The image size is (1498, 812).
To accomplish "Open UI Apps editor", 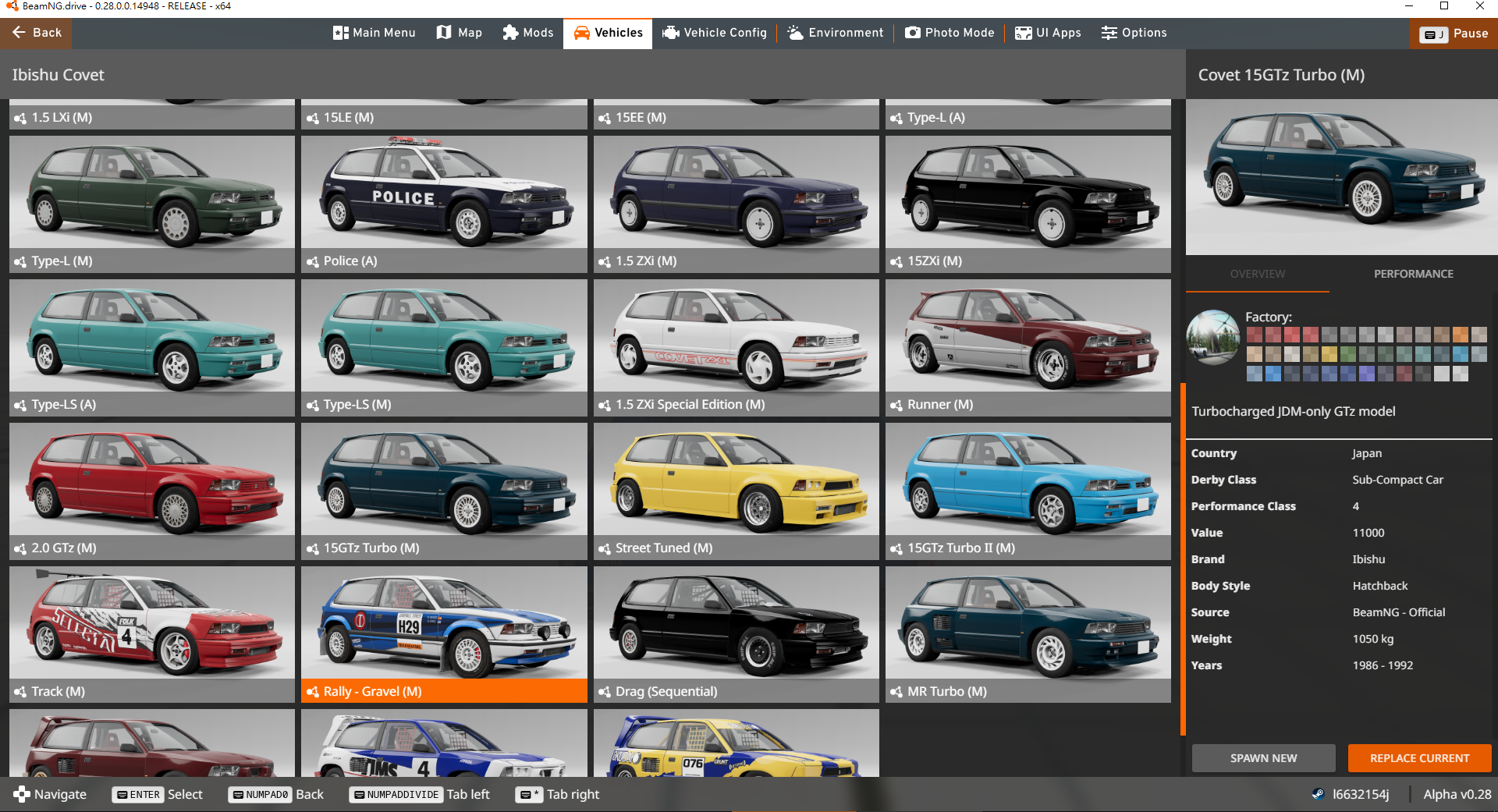I will [x=1047, y=33].
